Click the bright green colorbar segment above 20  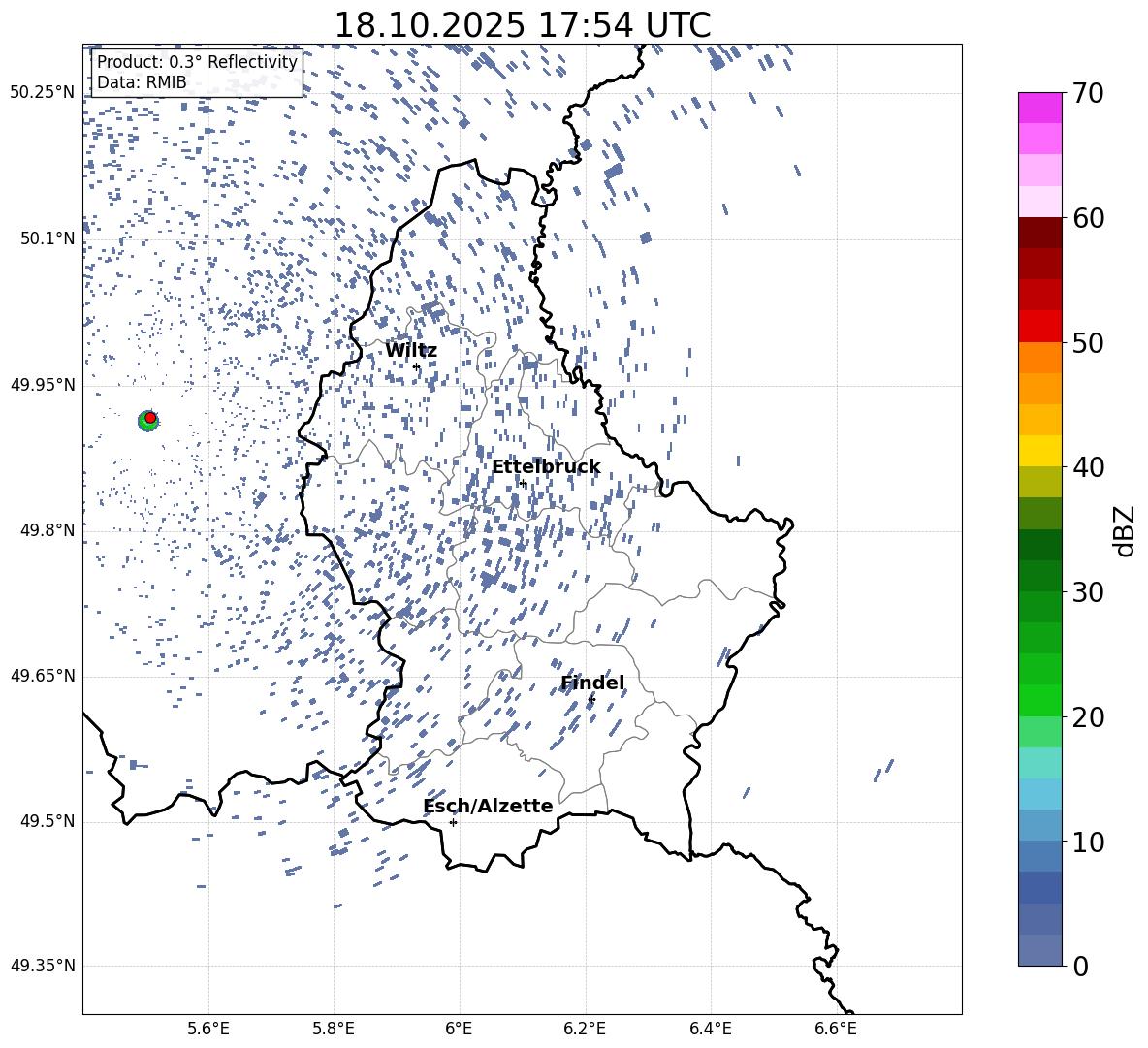click(x=1040, y=700)
